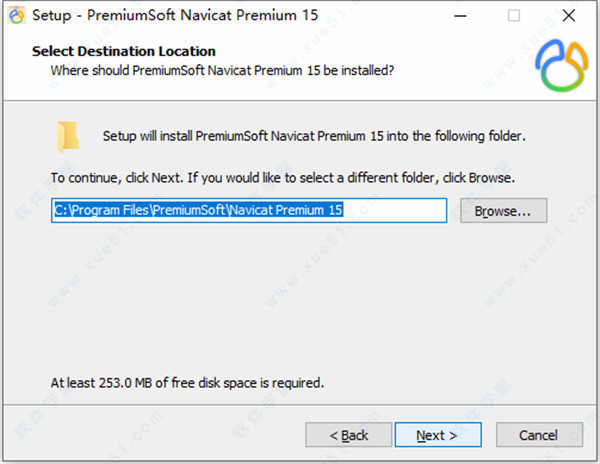
Task: Minimize the Setup window
Action: [466, 15]
